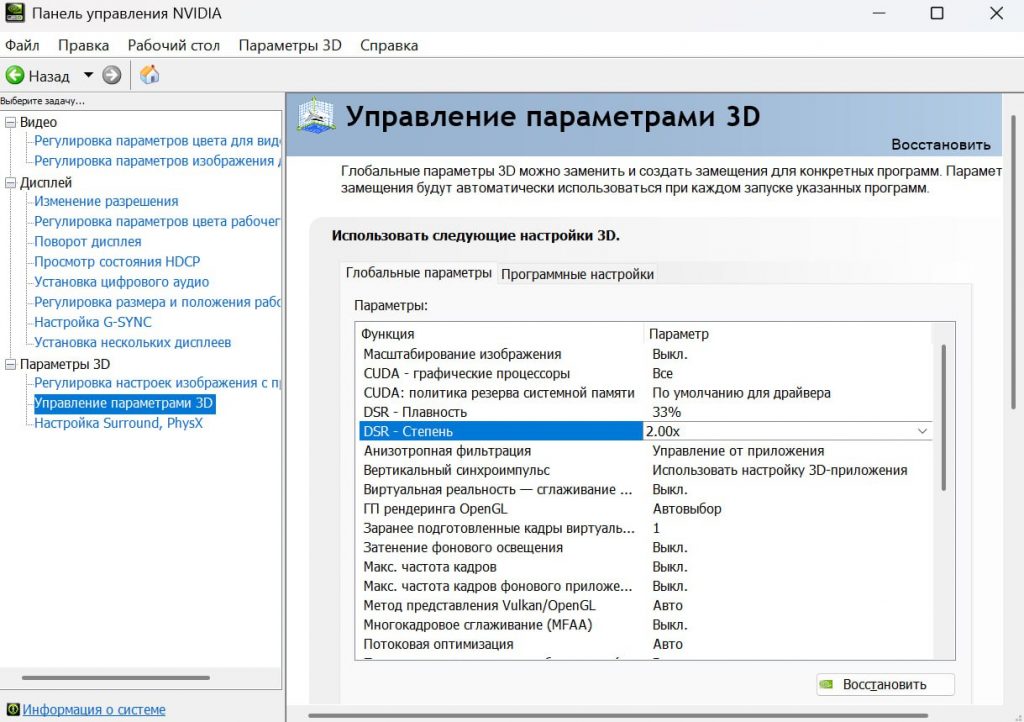1024x722 pixels.
Task: Select the Вертикальный синхроимпульс setting row
Action: (x=456, y=470)
